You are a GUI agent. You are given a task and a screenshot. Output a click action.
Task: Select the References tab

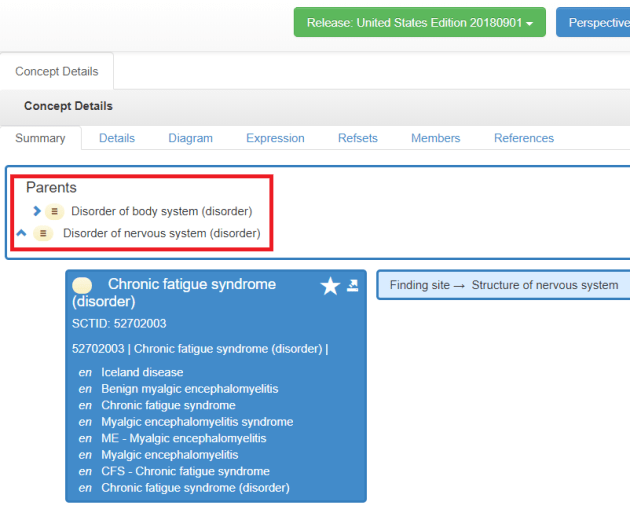523,138
